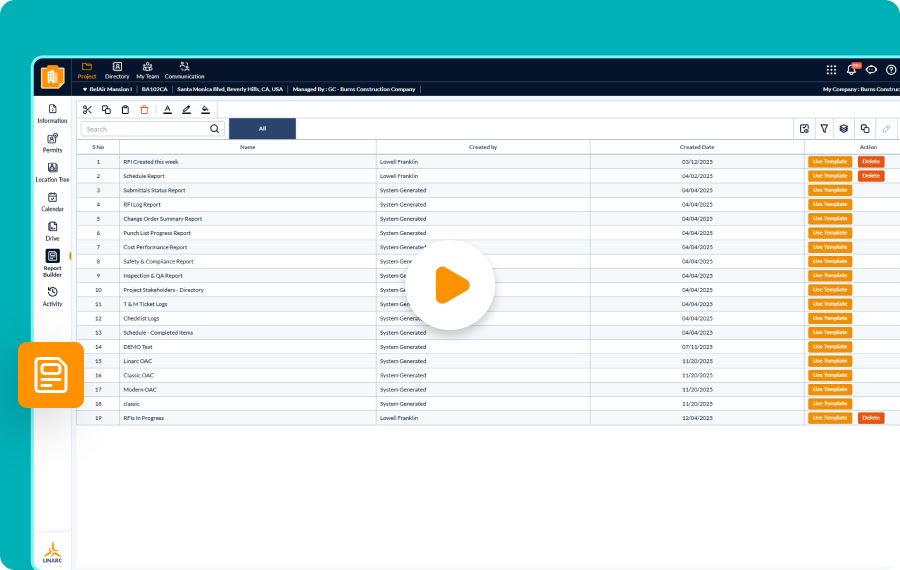
Task: Click the duplicate squares icon near the filter
Action: (865, 129)
